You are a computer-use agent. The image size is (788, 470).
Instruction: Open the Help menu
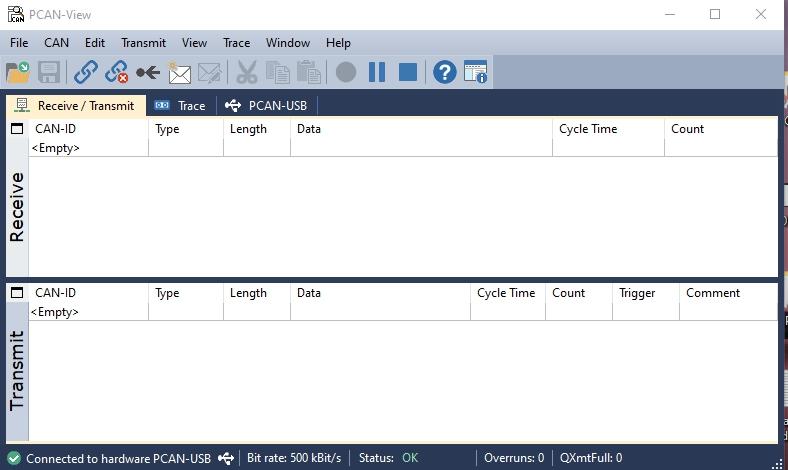click(338, 43)
